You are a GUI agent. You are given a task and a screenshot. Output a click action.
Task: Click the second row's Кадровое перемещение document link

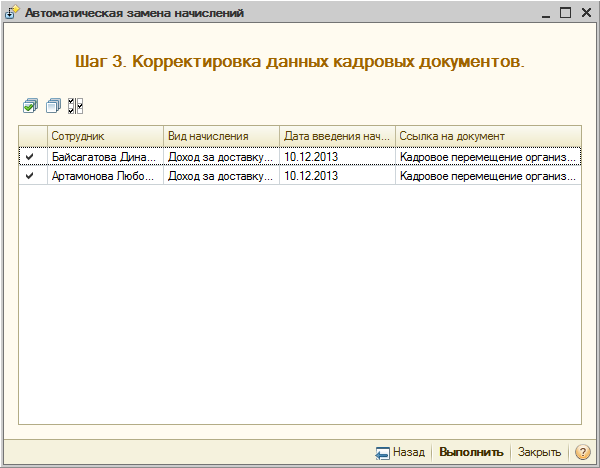coord(488,175)
